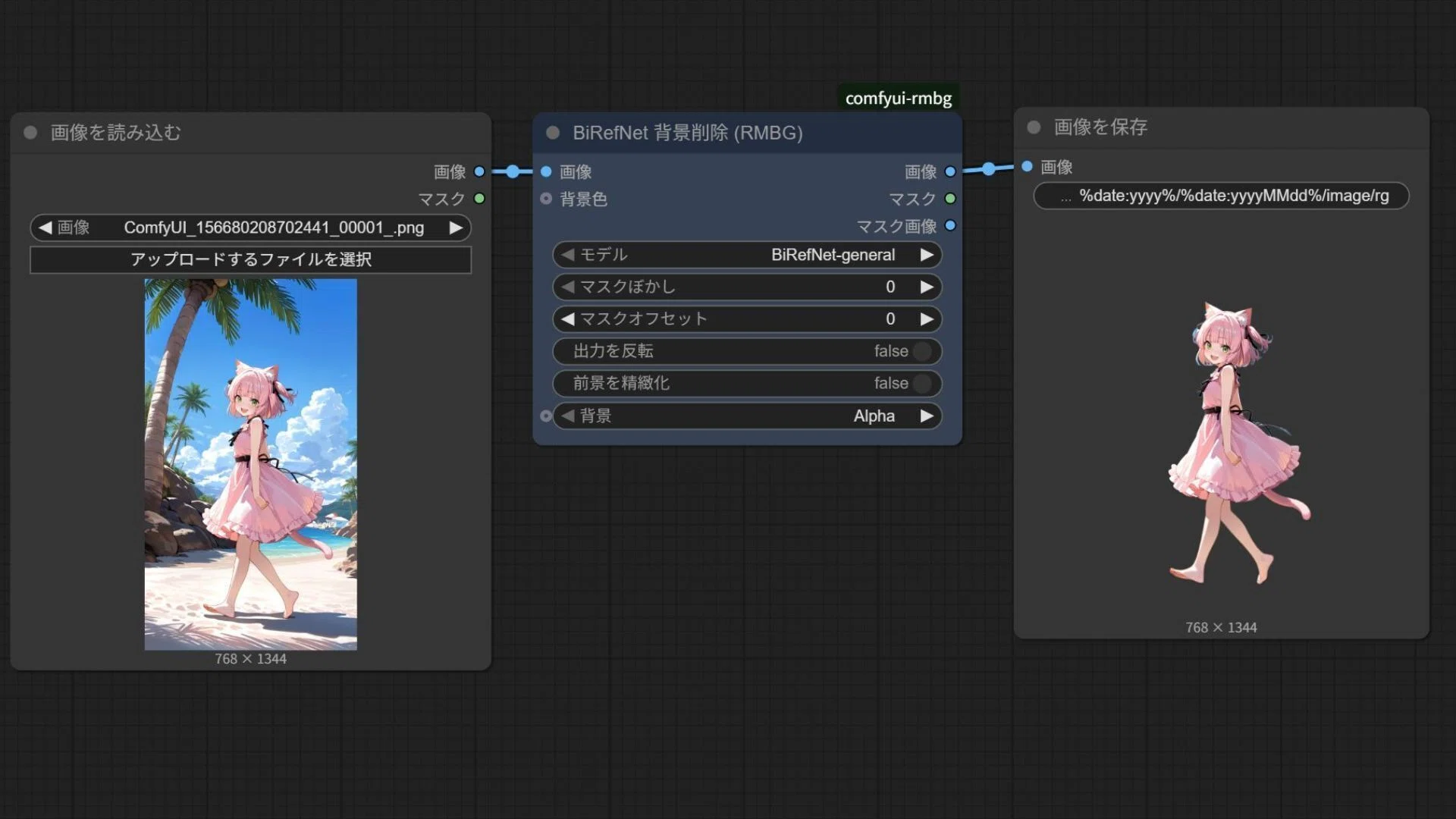Collapse the 画像を読み込む node via its title dot

point(30,133)
